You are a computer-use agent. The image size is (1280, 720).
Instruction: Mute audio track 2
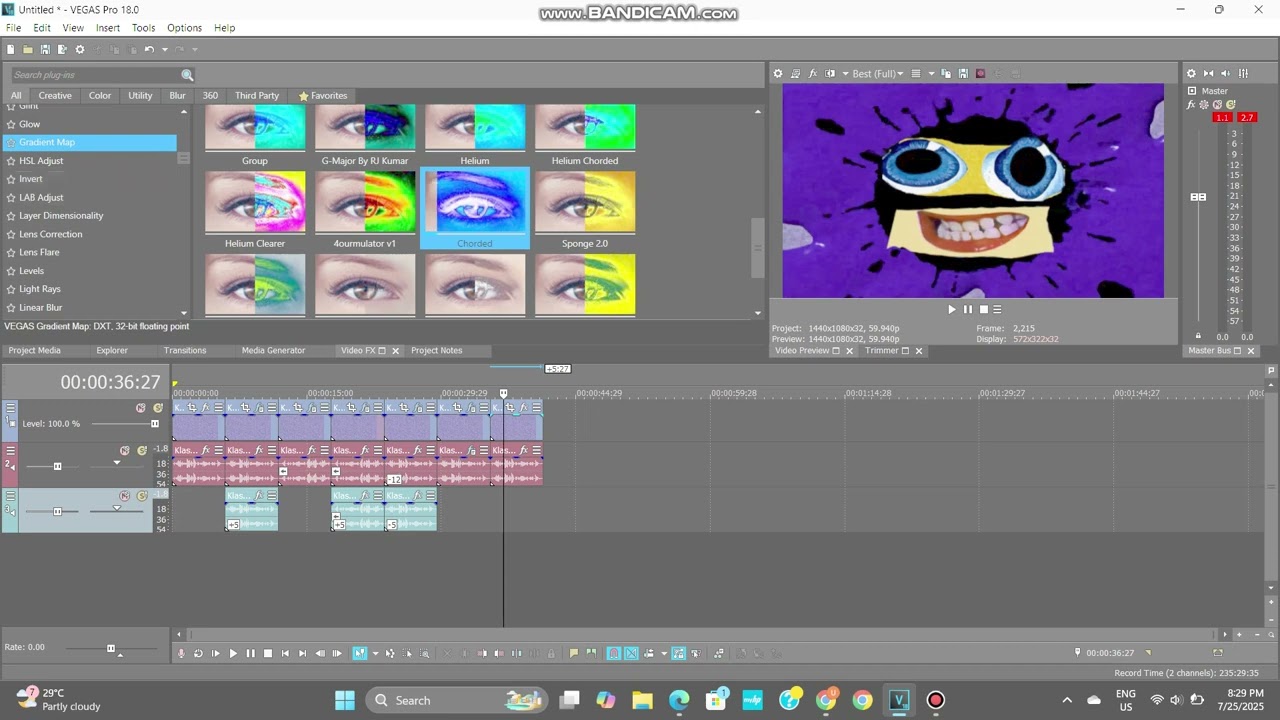[125, 451]
